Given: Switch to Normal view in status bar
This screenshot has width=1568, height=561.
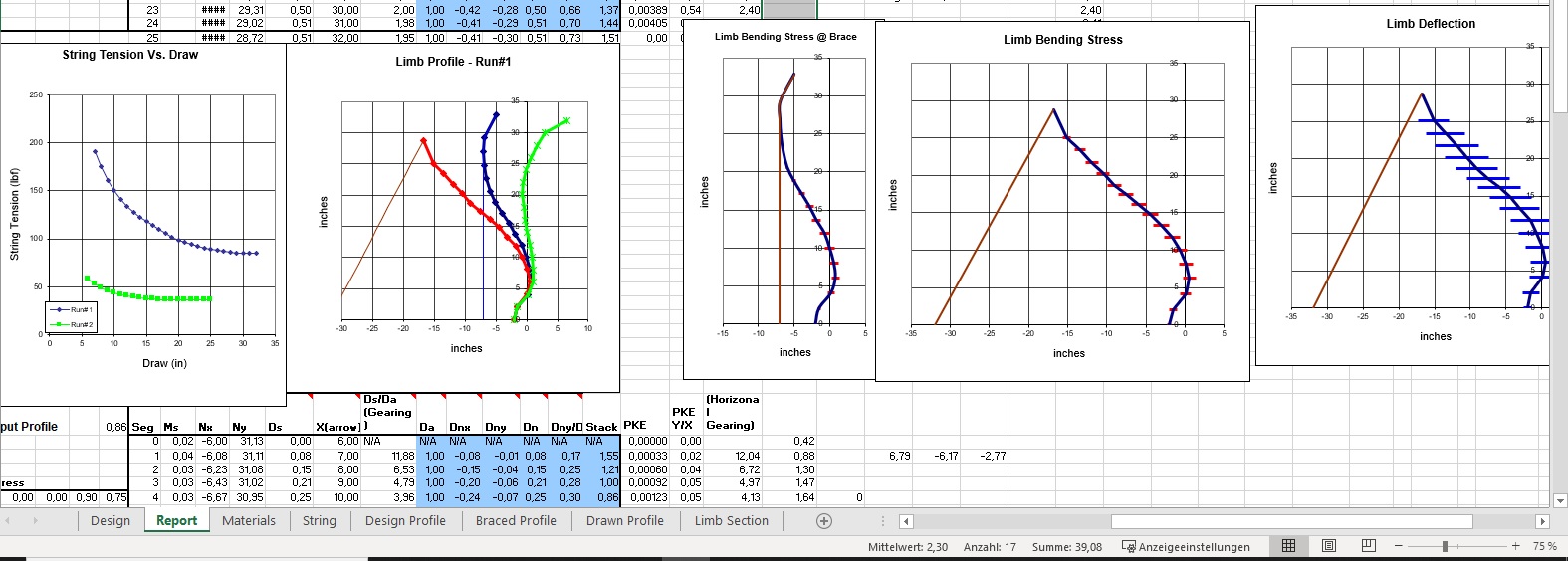Looking at the screenshot, I should coord(1288,546).
